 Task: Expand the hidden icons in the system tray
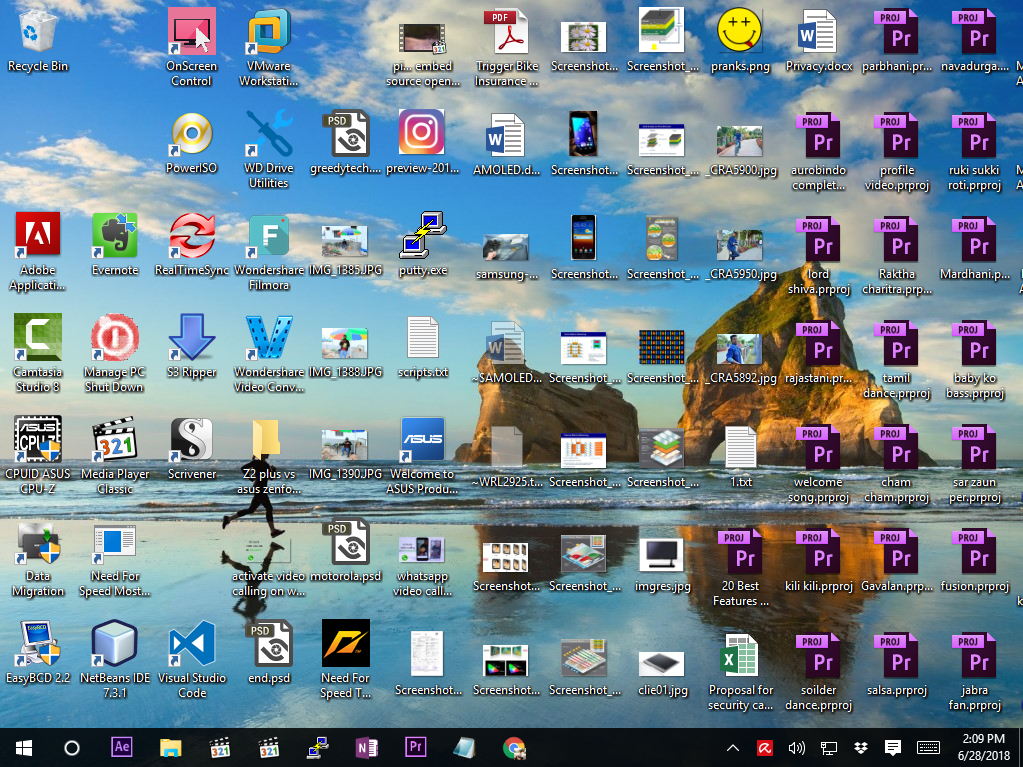point(732,747)
